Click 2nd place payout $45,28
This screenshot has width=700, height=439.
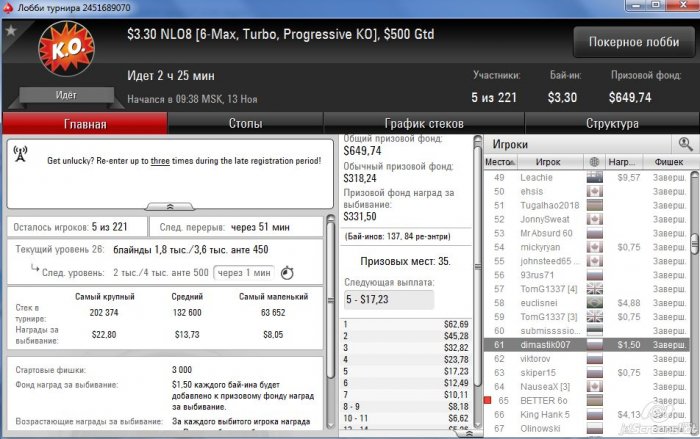click(456, 336)
